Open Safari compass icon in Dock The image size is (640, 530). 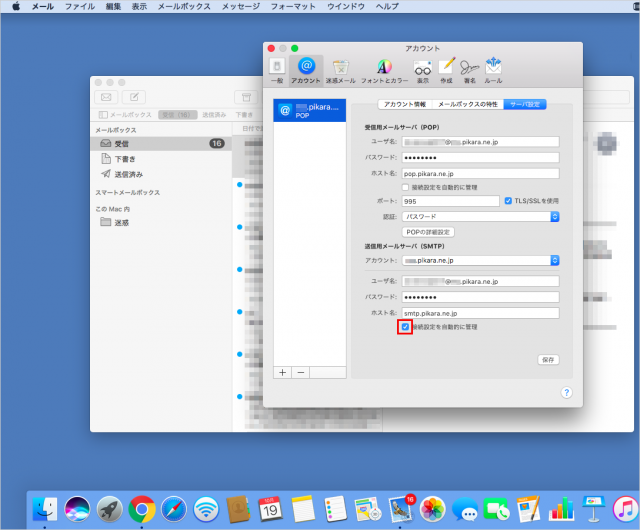(174, 509)
